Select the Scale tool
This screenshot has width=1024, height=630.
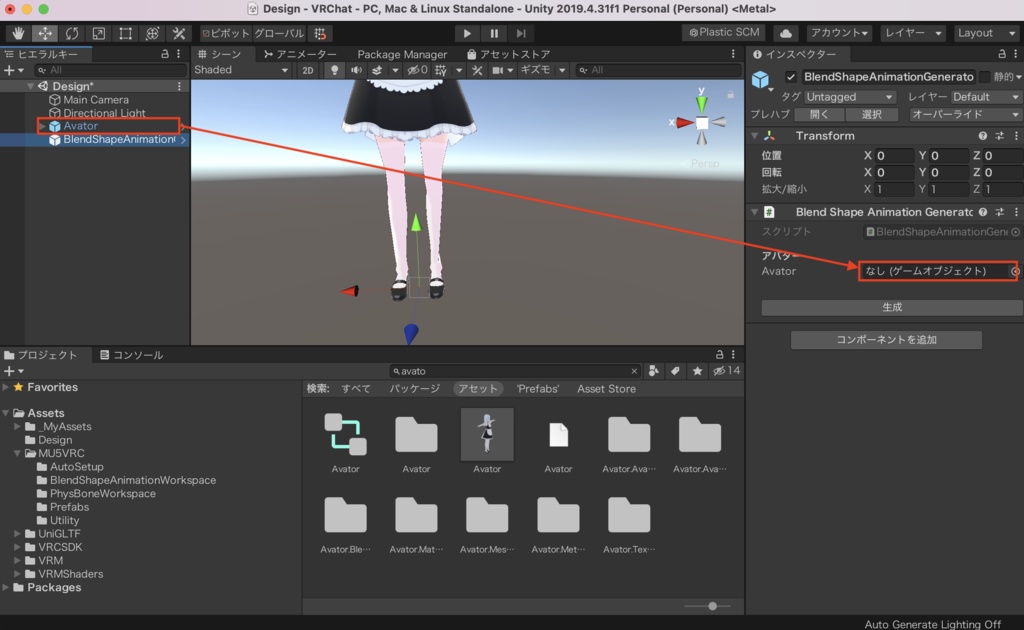pyautogui.click(x=99, y=33)
